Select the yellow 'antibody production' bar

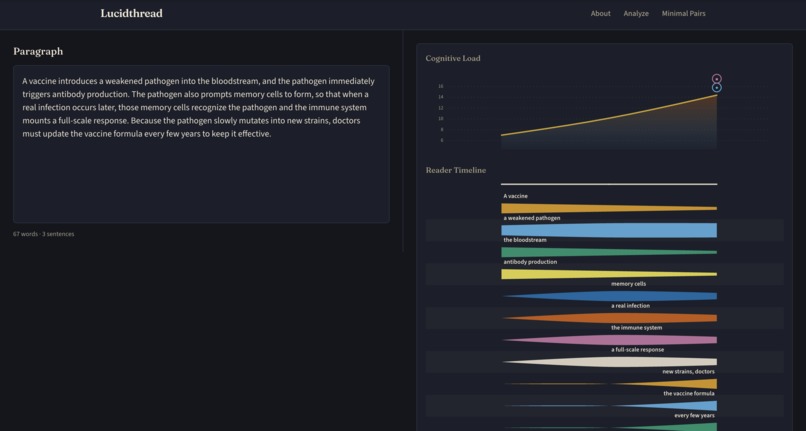609,274
